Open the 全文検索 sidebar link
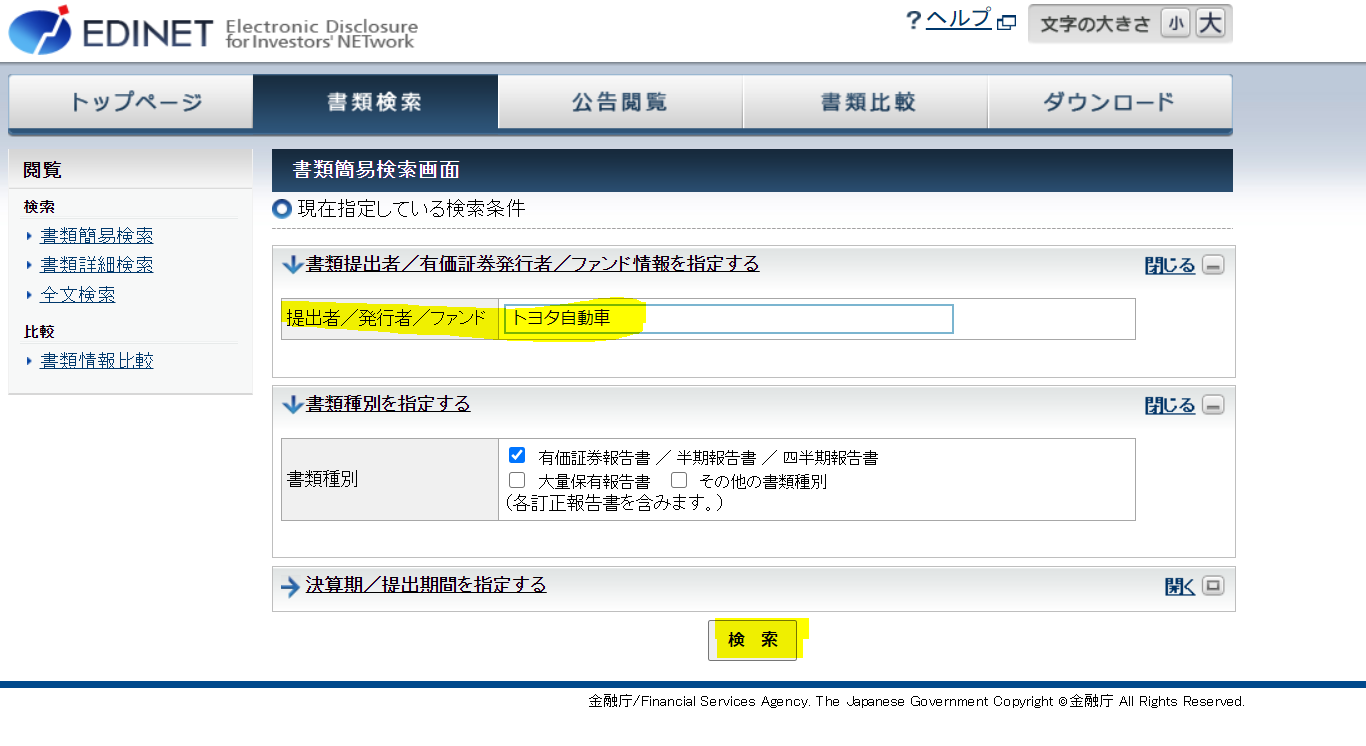The width and height of the screenshot is (1366, 746). [x=78, y=295]
